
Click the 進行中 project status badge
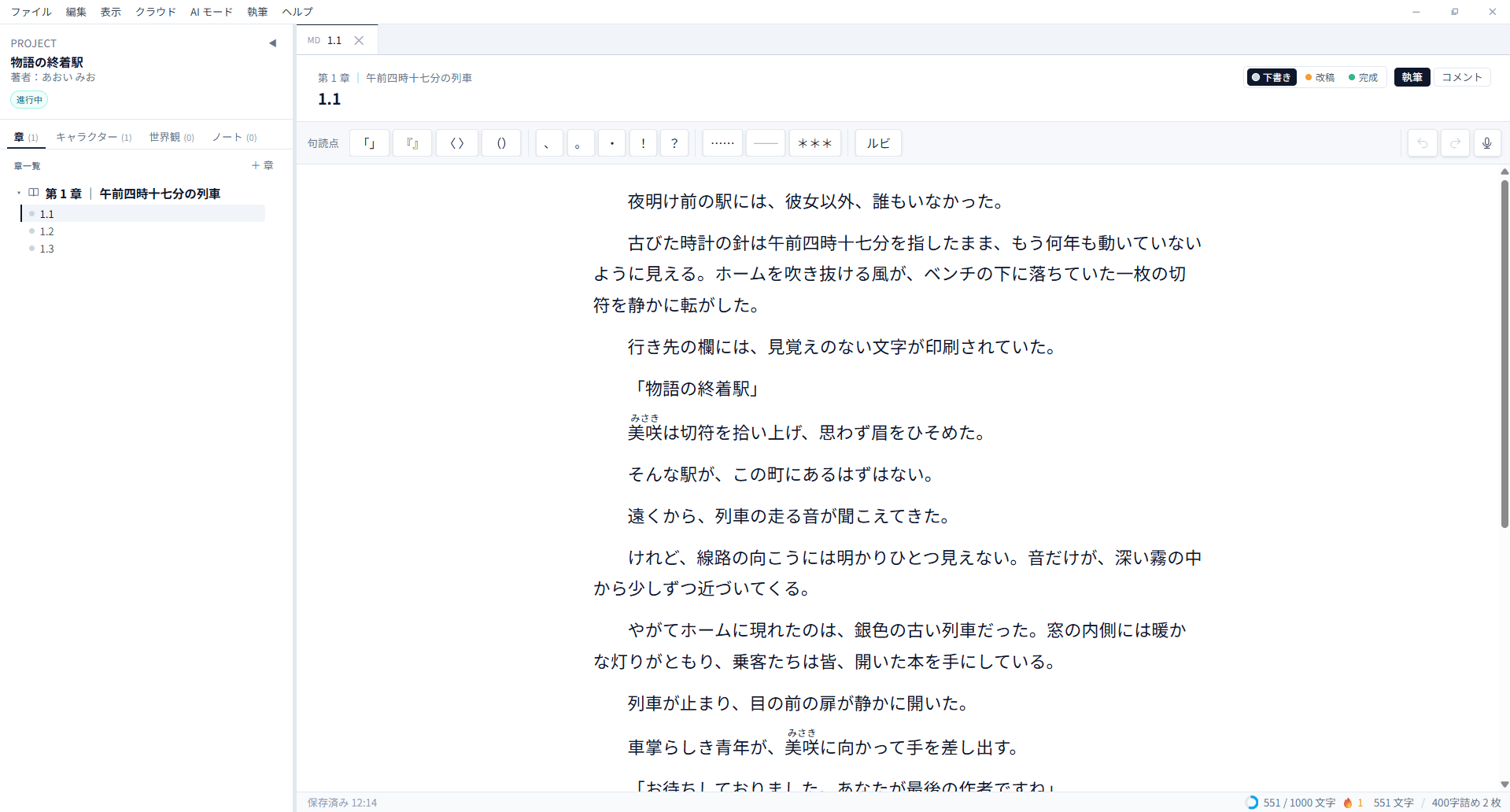point(29,100)
